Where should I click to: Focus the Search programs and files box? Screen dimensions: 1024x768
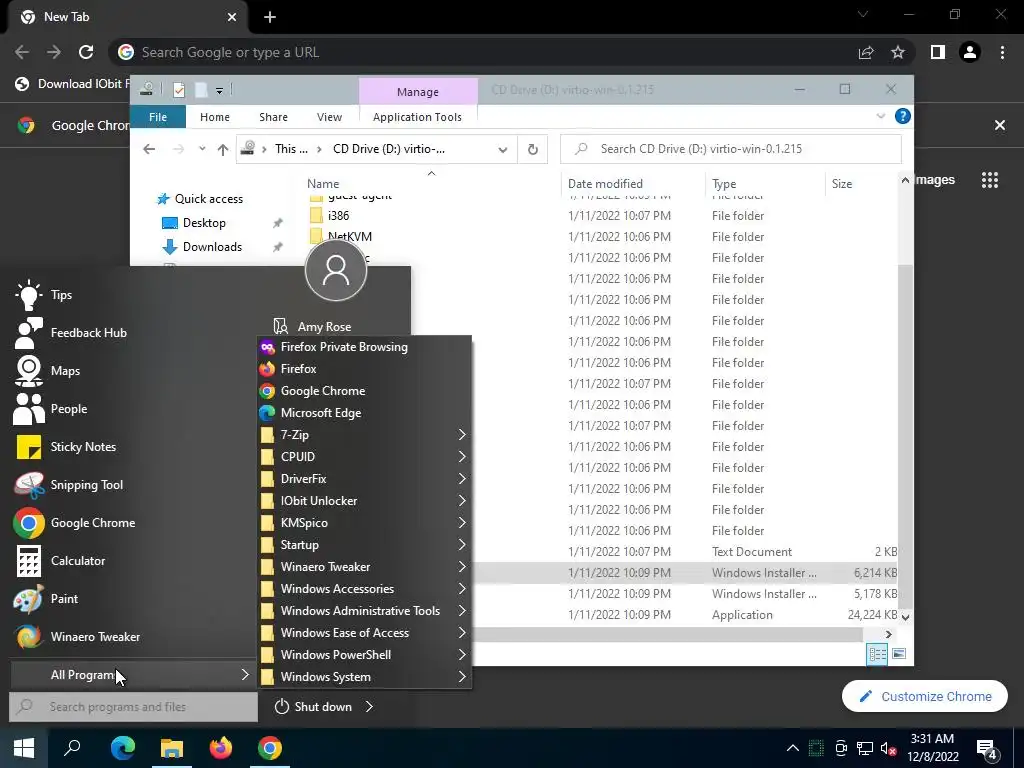(x=133, y=707)
